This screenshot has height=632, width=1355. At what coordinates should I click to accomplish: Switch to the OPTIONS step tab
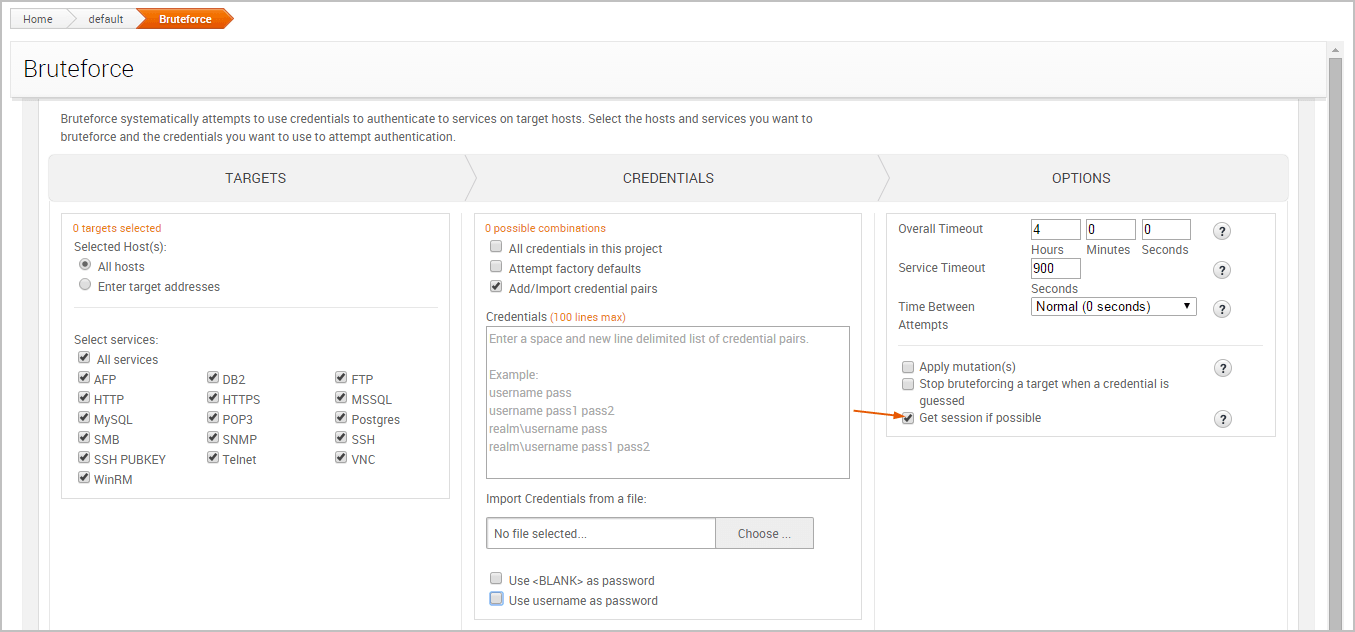(x=1081, y=178)
